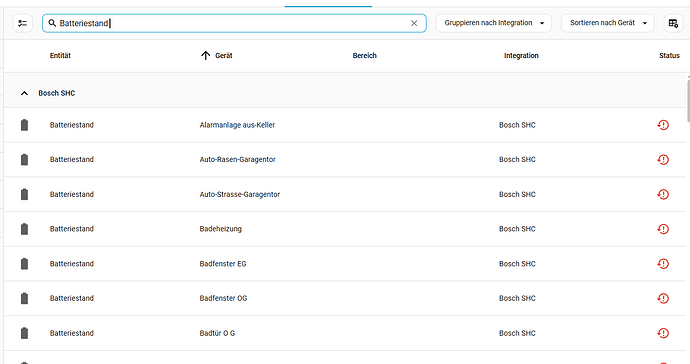The width and height of the screenshot is (690, 364).
Task: Click Bosch SHC integration in Badfenster OG row
Action: (x=517, y=298)
